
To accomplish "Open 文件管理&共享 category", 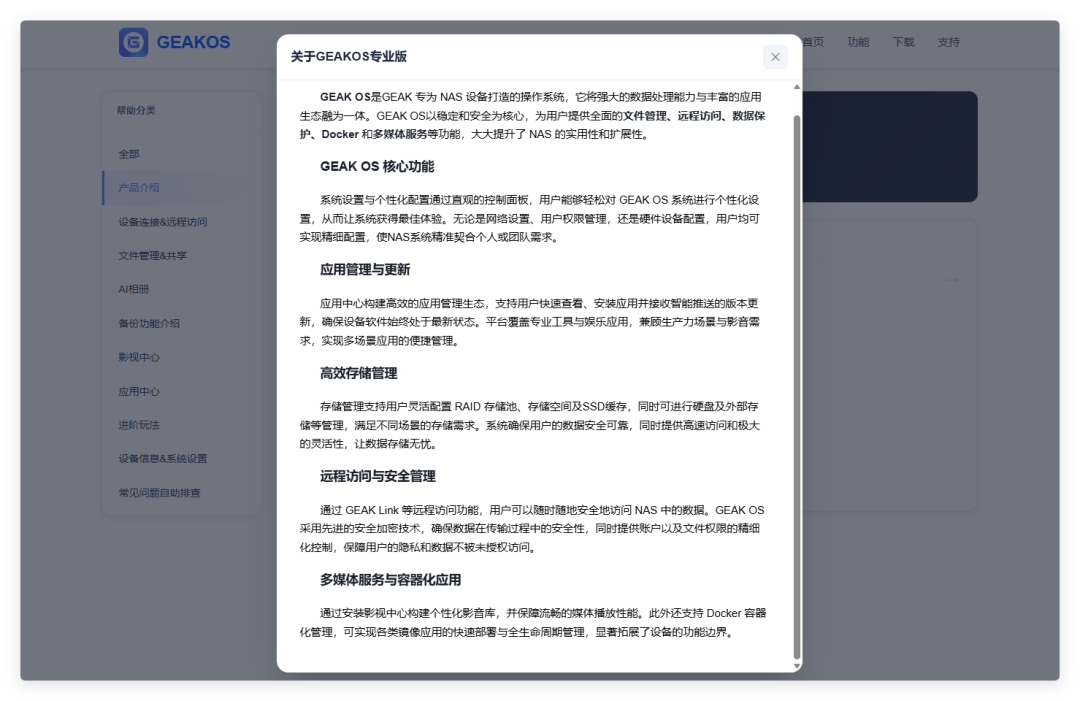I will 152,256.
